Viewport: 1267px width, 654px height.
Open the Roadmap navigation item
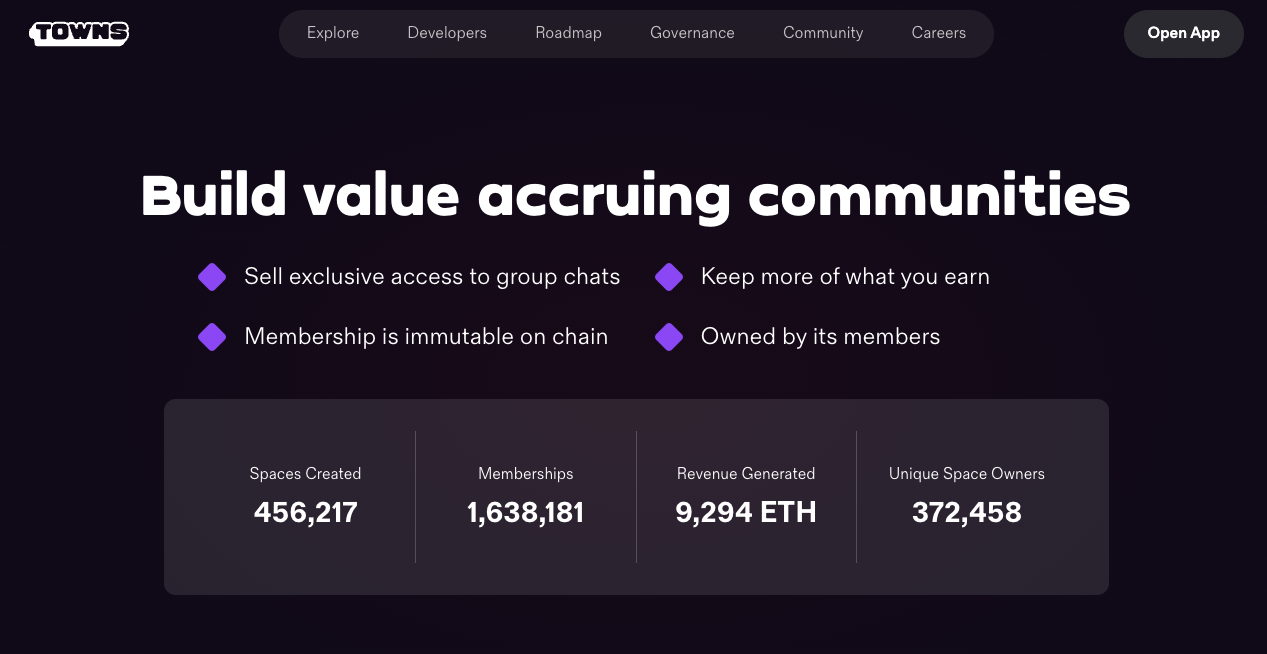(568, 33)
